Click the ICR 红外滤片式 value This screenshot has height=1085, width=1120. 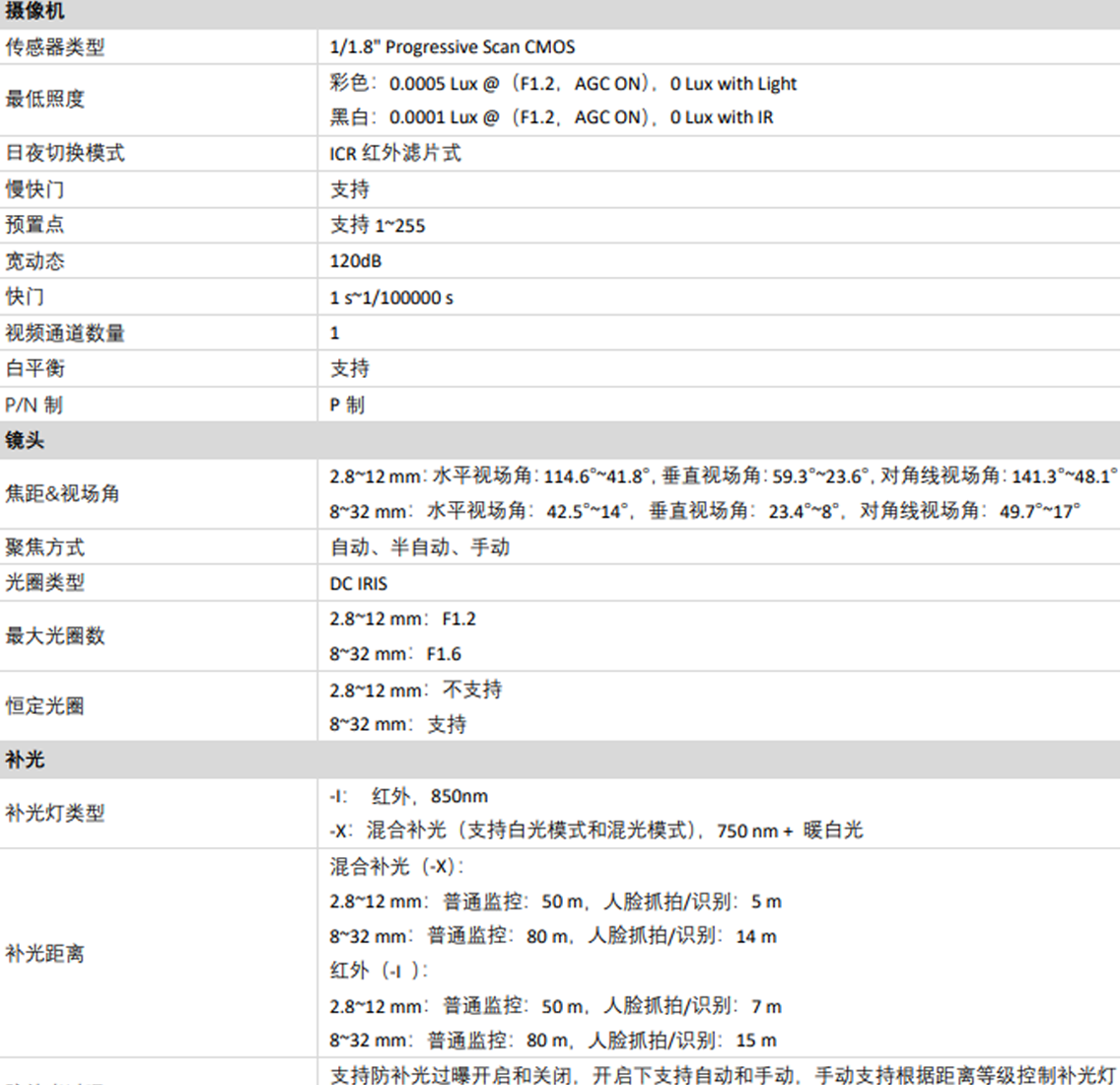pos(394,153)
